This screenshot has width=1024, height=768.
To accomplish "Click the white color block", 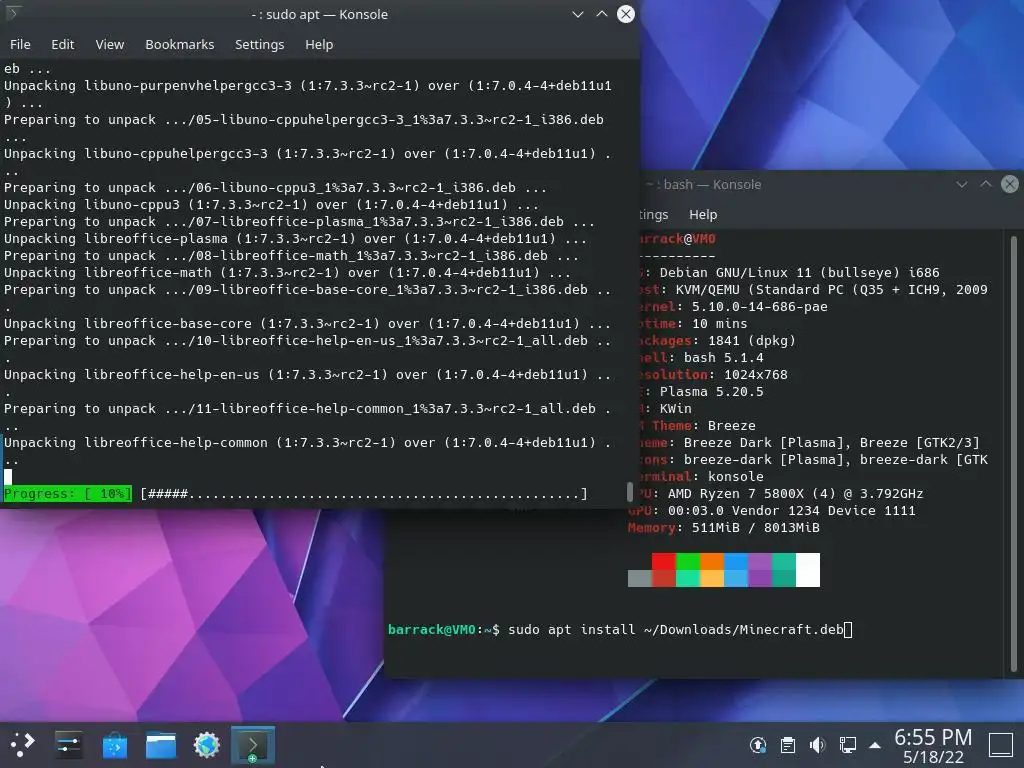I will click(x=808, y=570).
